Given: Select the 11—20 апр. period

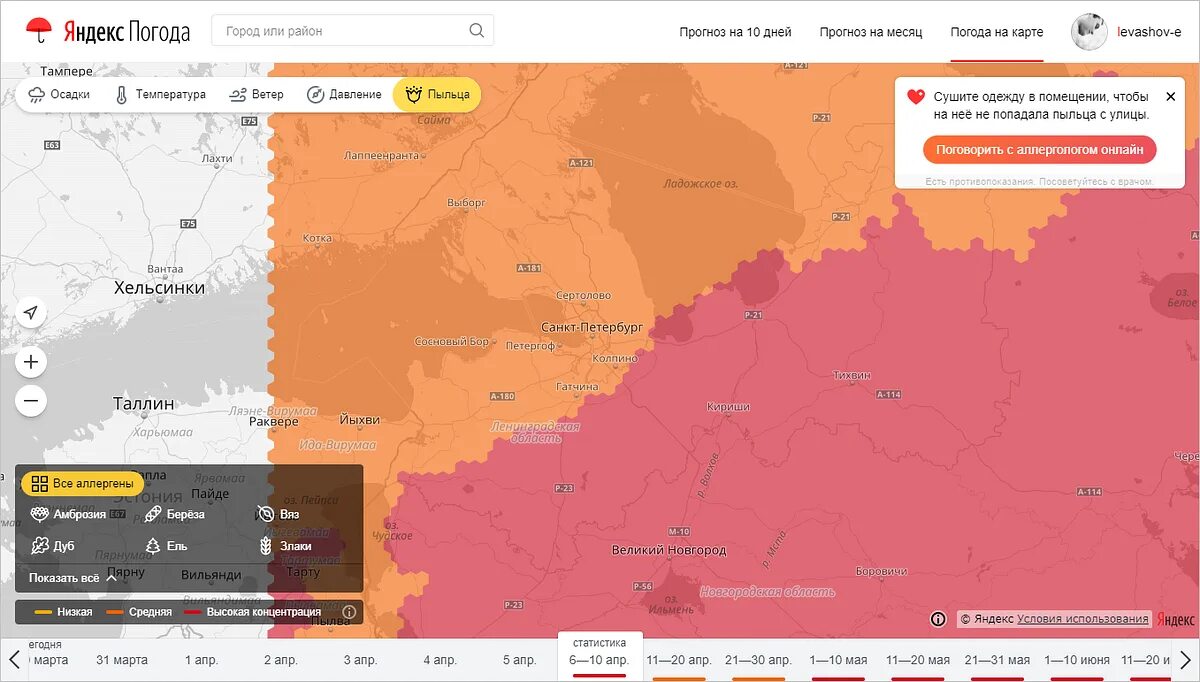Looking at the screenshot, I should [679, 660].
